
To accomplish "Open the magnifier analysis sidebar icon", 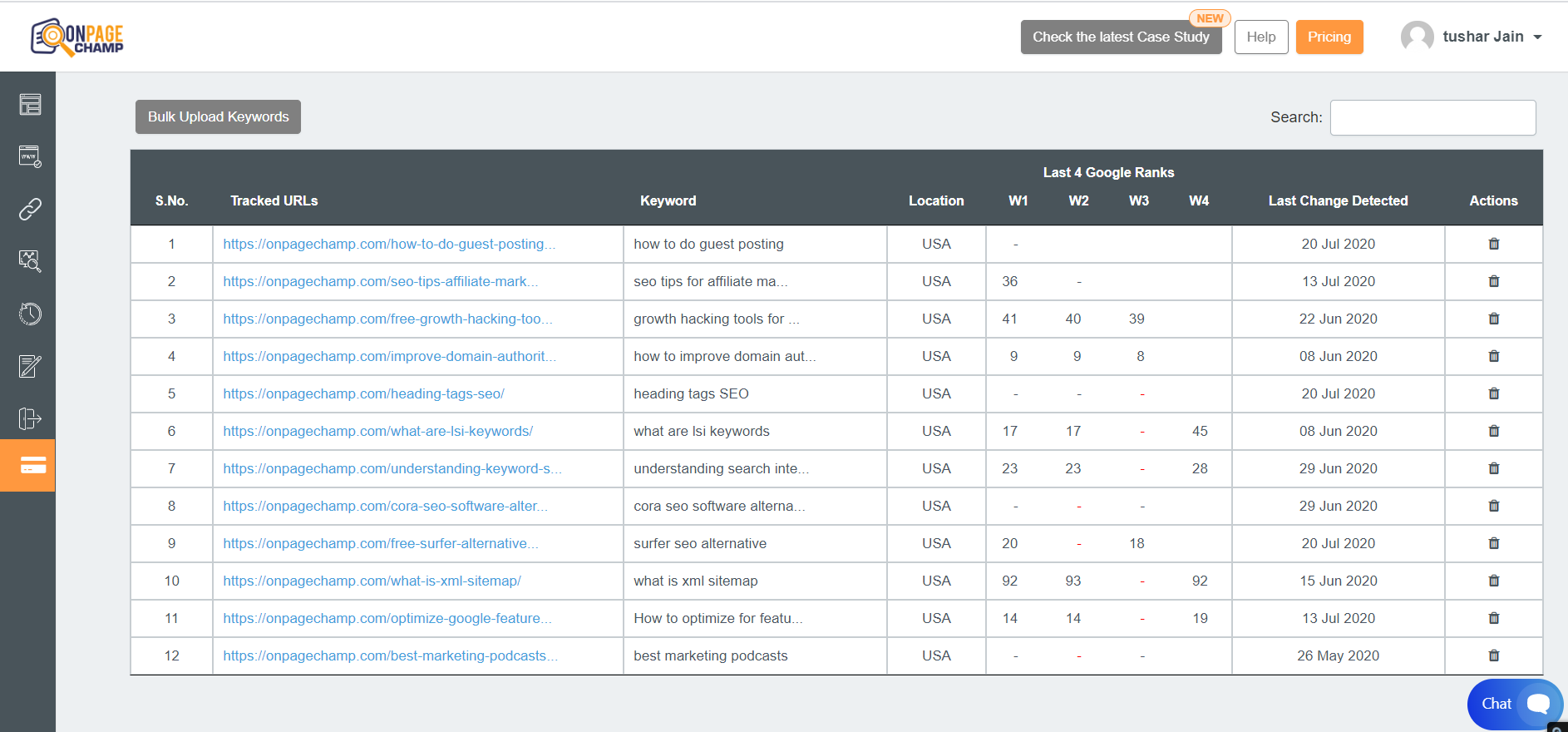I will tap(30, 261).
